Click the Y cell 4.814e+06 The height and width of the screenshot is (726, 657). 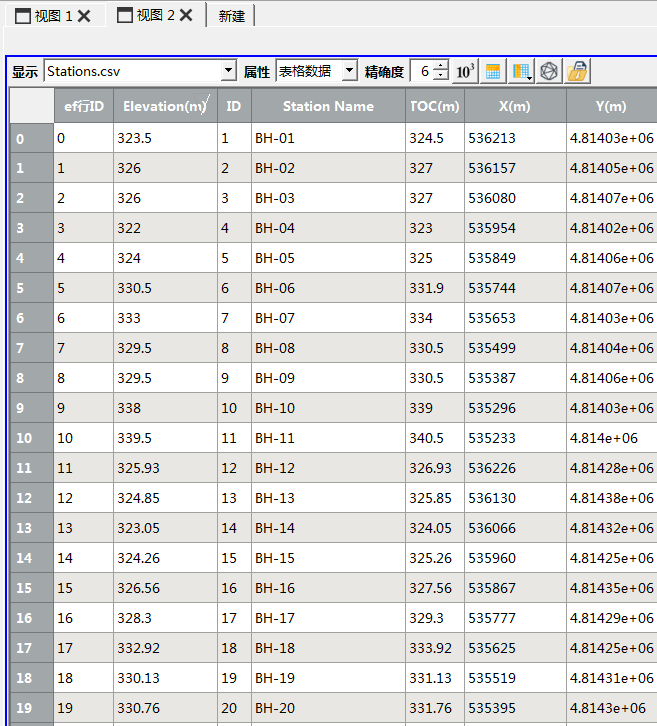click(611, 438)
